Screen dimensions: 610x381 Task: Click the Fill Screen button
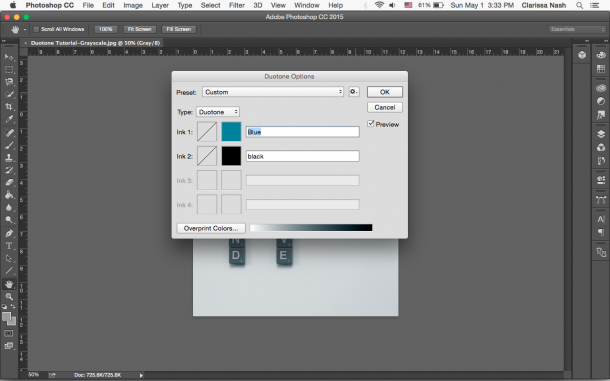coord(179,29)
